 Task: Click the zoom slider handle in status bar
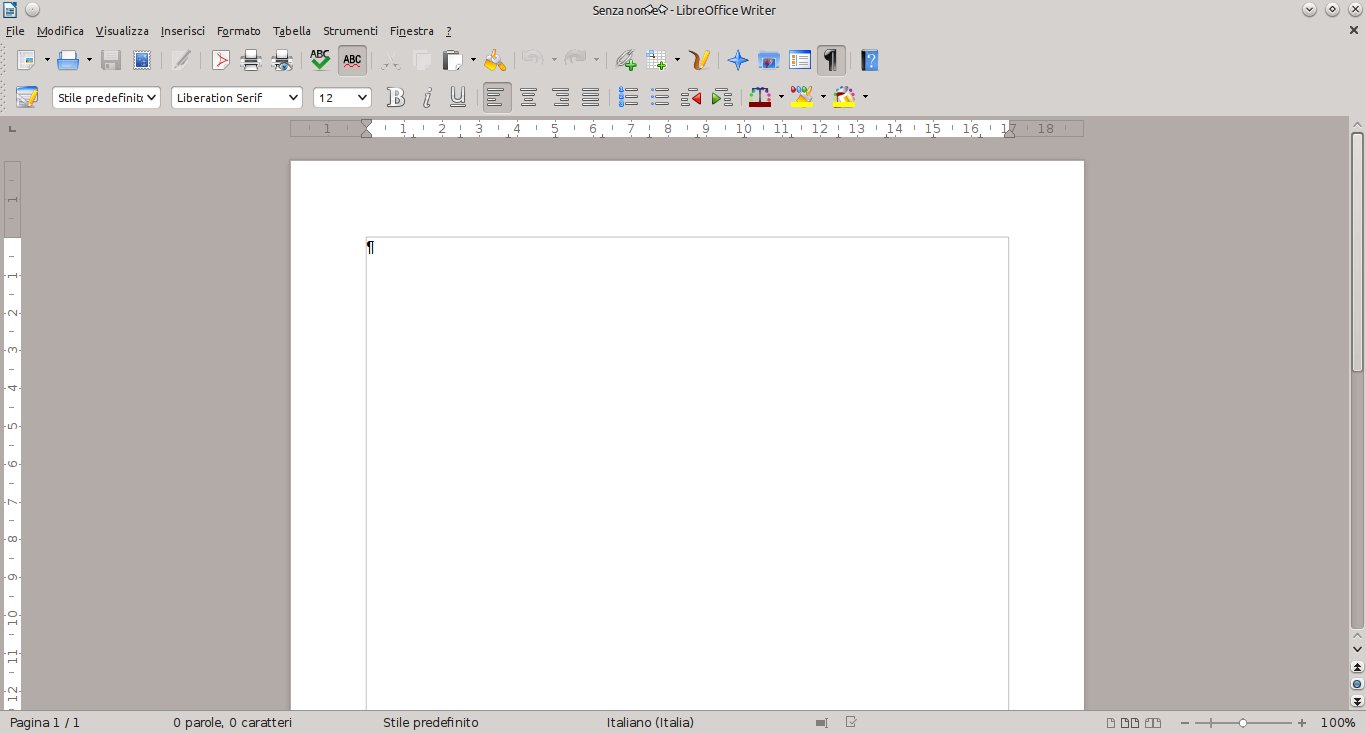[1243, 722]
